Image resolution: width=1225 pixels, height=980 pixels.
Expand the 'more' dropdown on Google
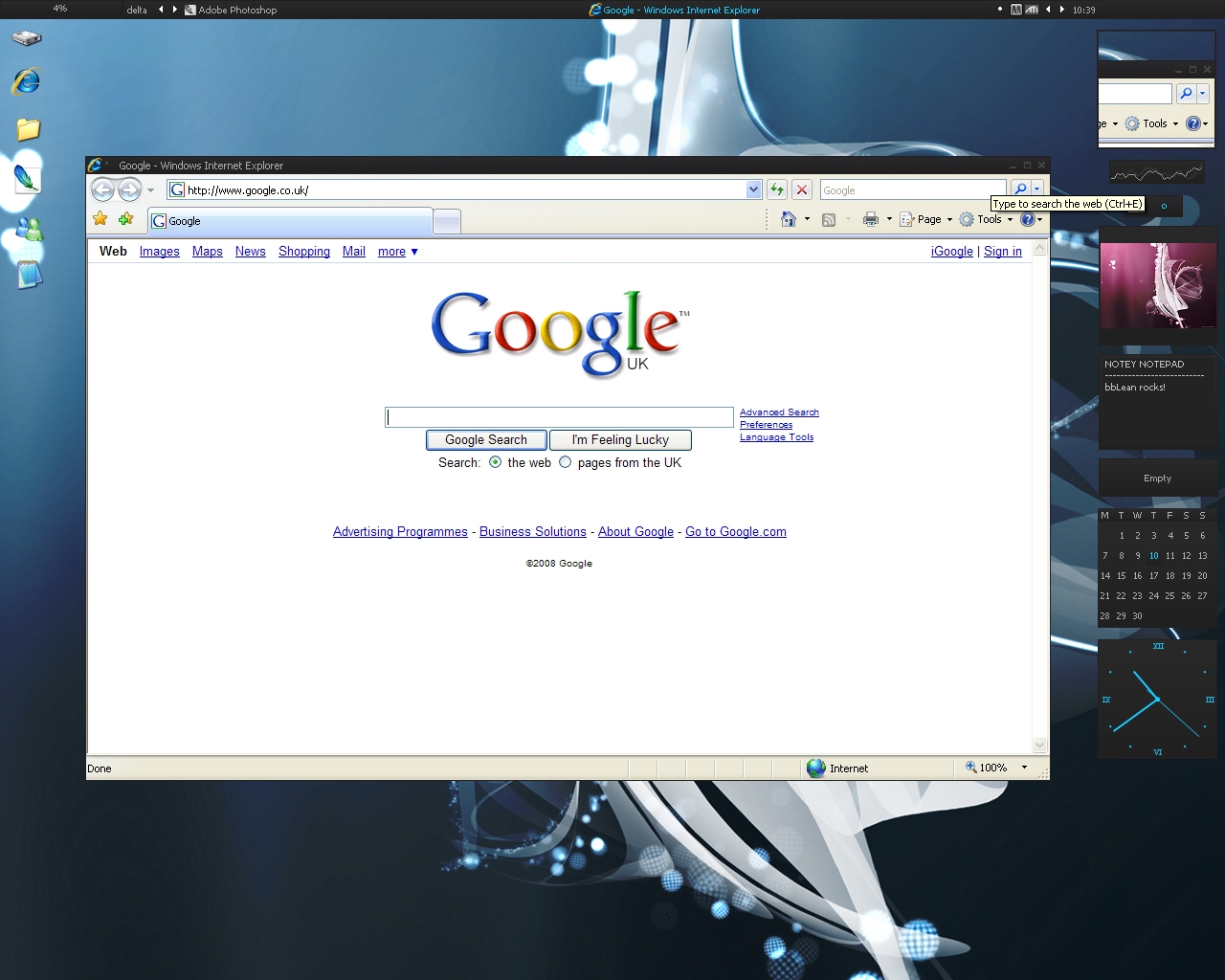[398, 252]
